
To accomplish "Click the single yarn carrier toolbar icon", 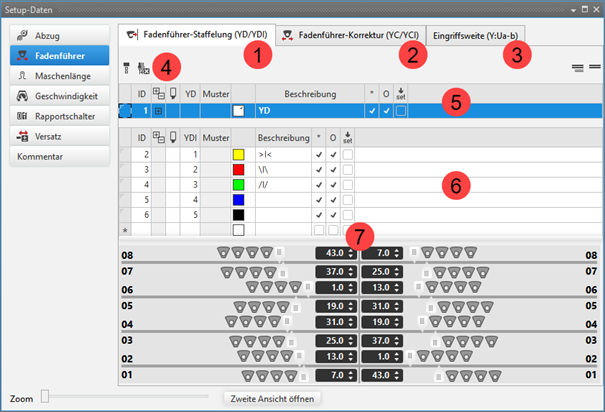I will (x=127, y=68).
